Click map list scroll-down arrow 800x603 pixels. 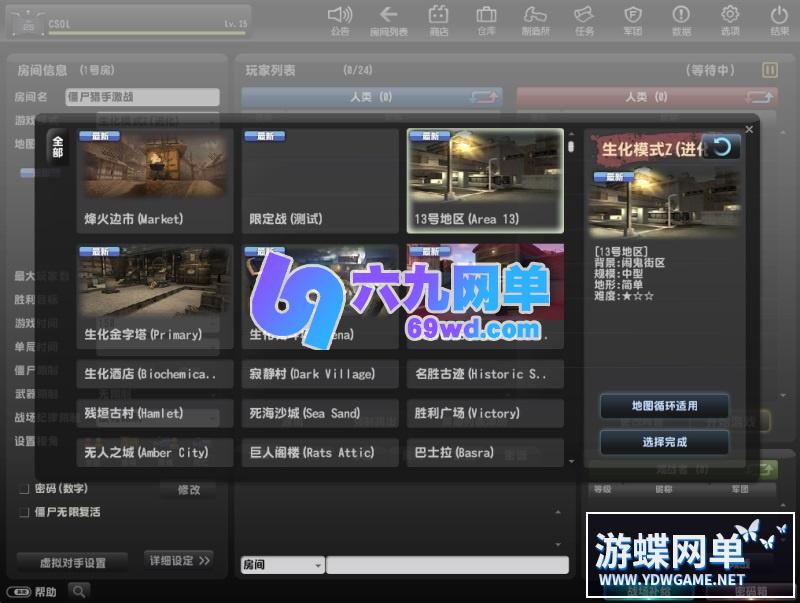(571, 462)
